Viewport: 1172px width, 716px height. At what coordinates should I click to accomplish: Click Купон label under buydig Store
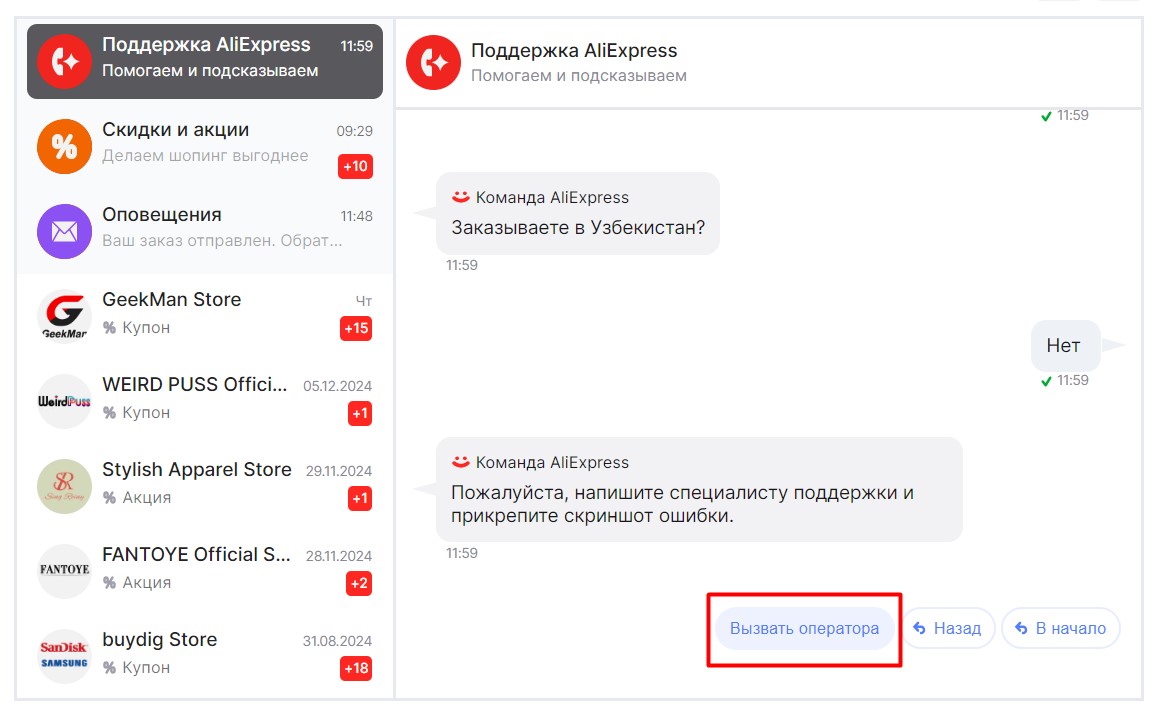(146, 667)
